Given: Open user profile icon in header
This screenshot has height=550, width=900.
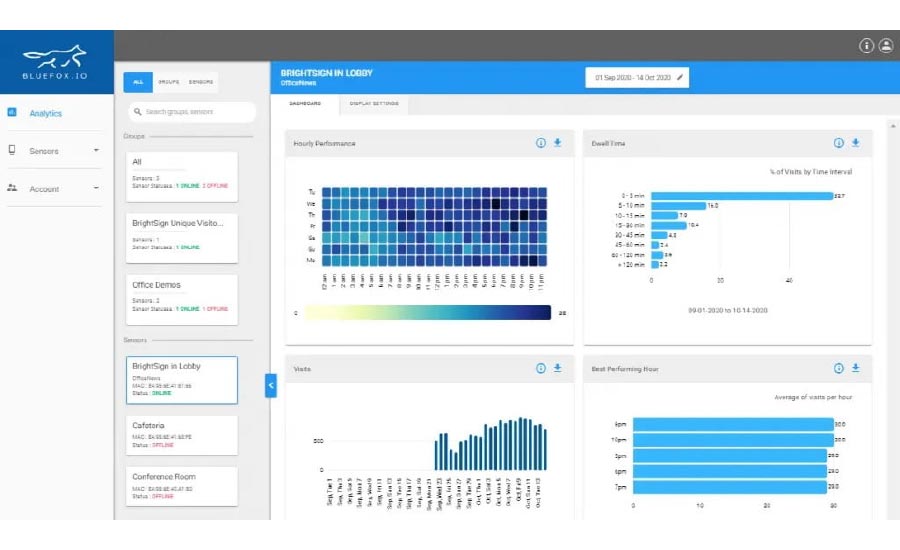Looking at the screenshot, I should click(885, 46).
